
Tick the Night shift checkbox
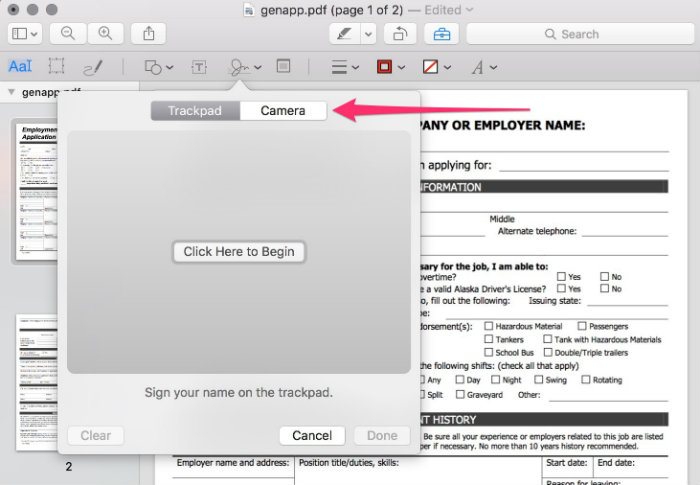496,380
